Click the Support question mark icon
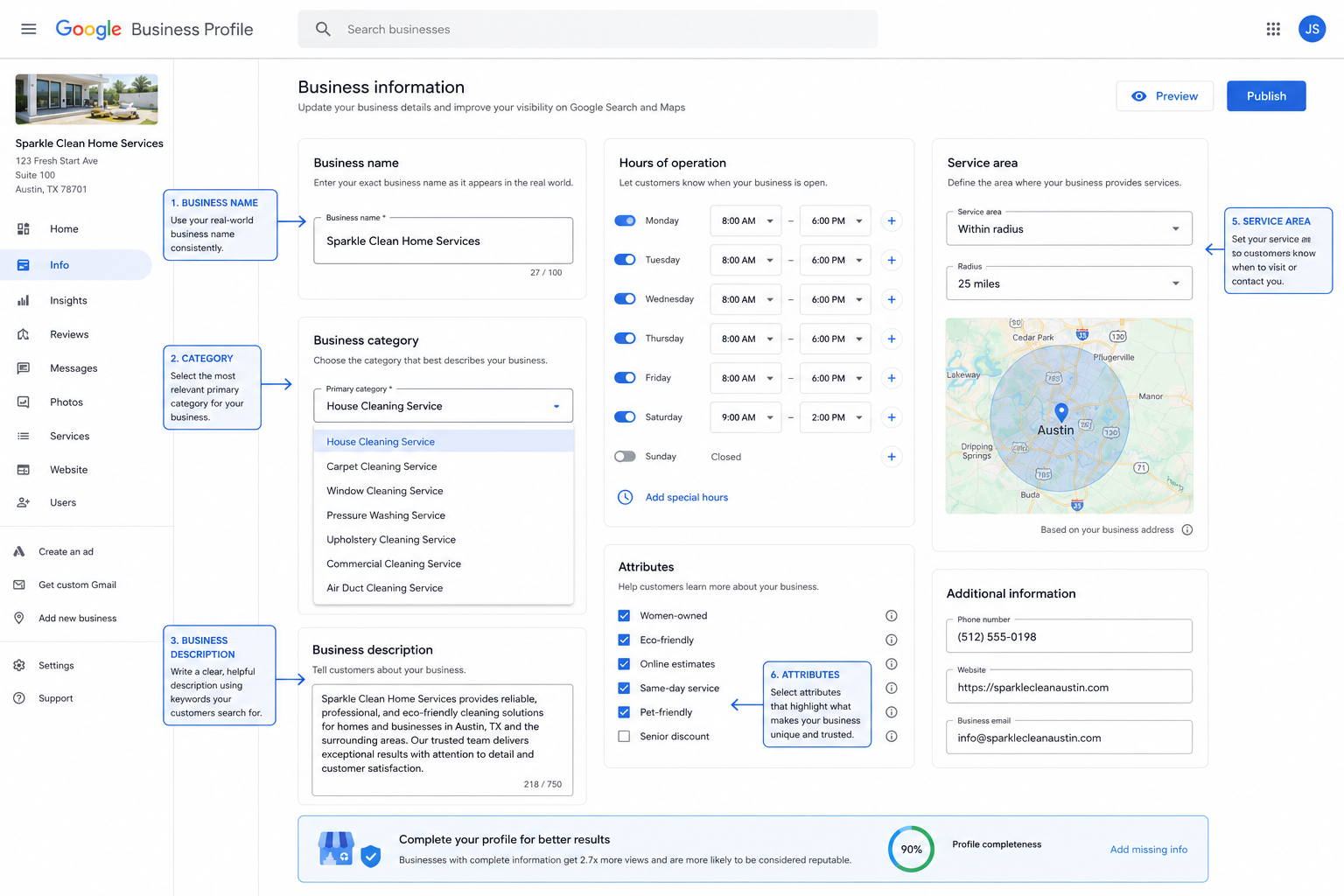Viewport: 1344px width, 896px height. [19, 698]
